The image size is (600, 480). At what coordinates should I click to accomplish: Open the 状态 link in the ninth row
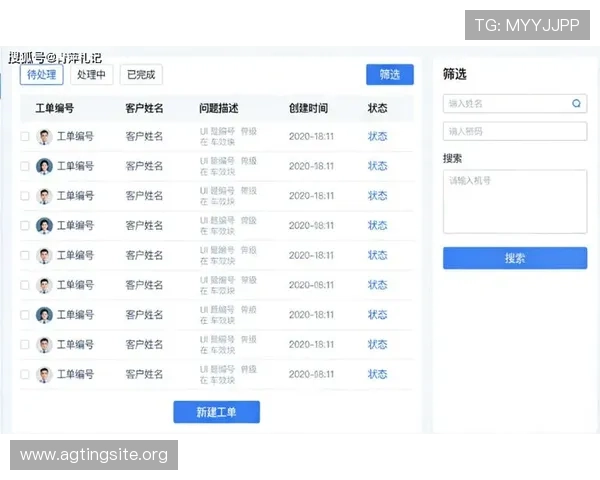(377, 374)
